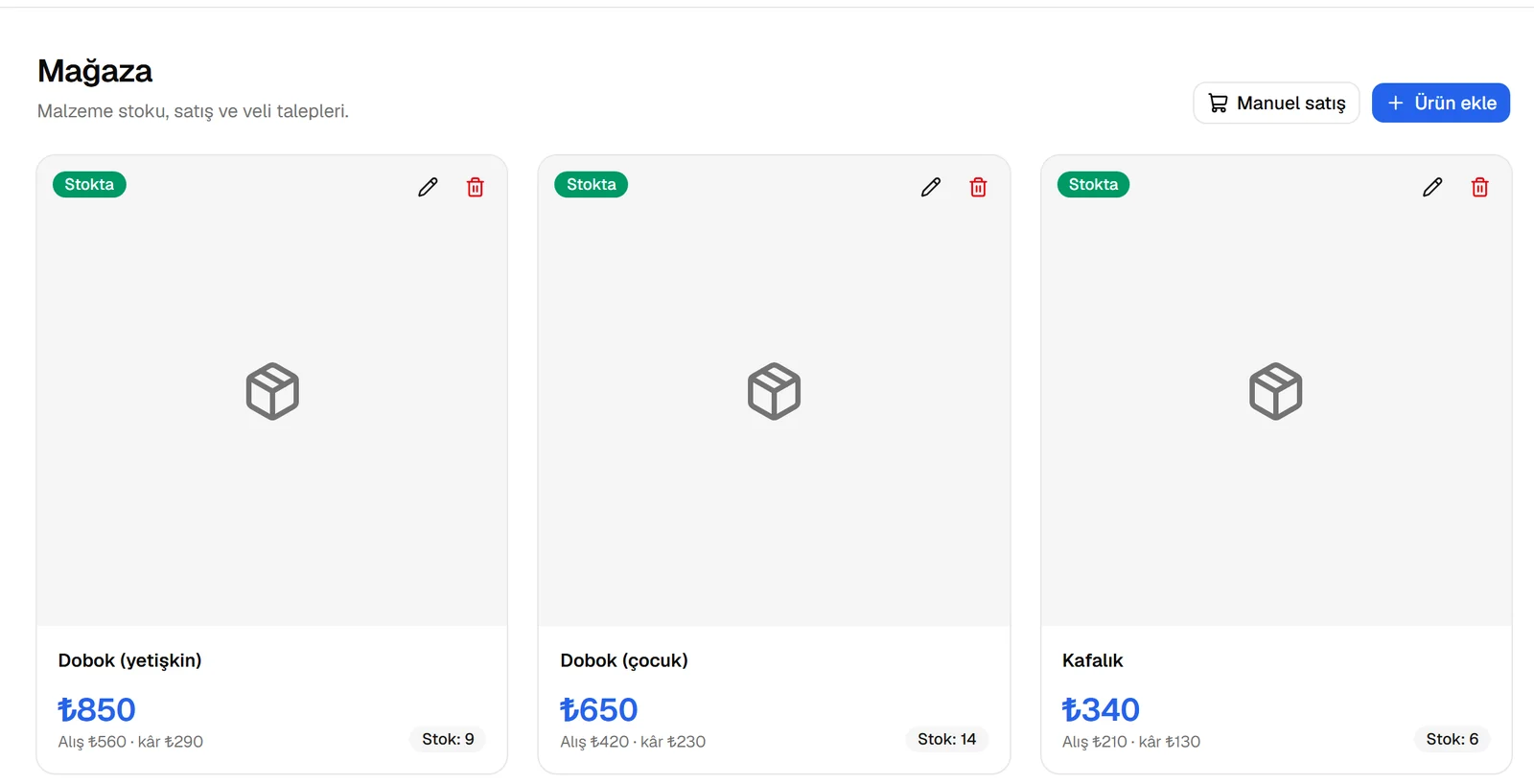Open the Manuel satış dialog
This screenshot has height=784, width=1534.
point(1276,103)
